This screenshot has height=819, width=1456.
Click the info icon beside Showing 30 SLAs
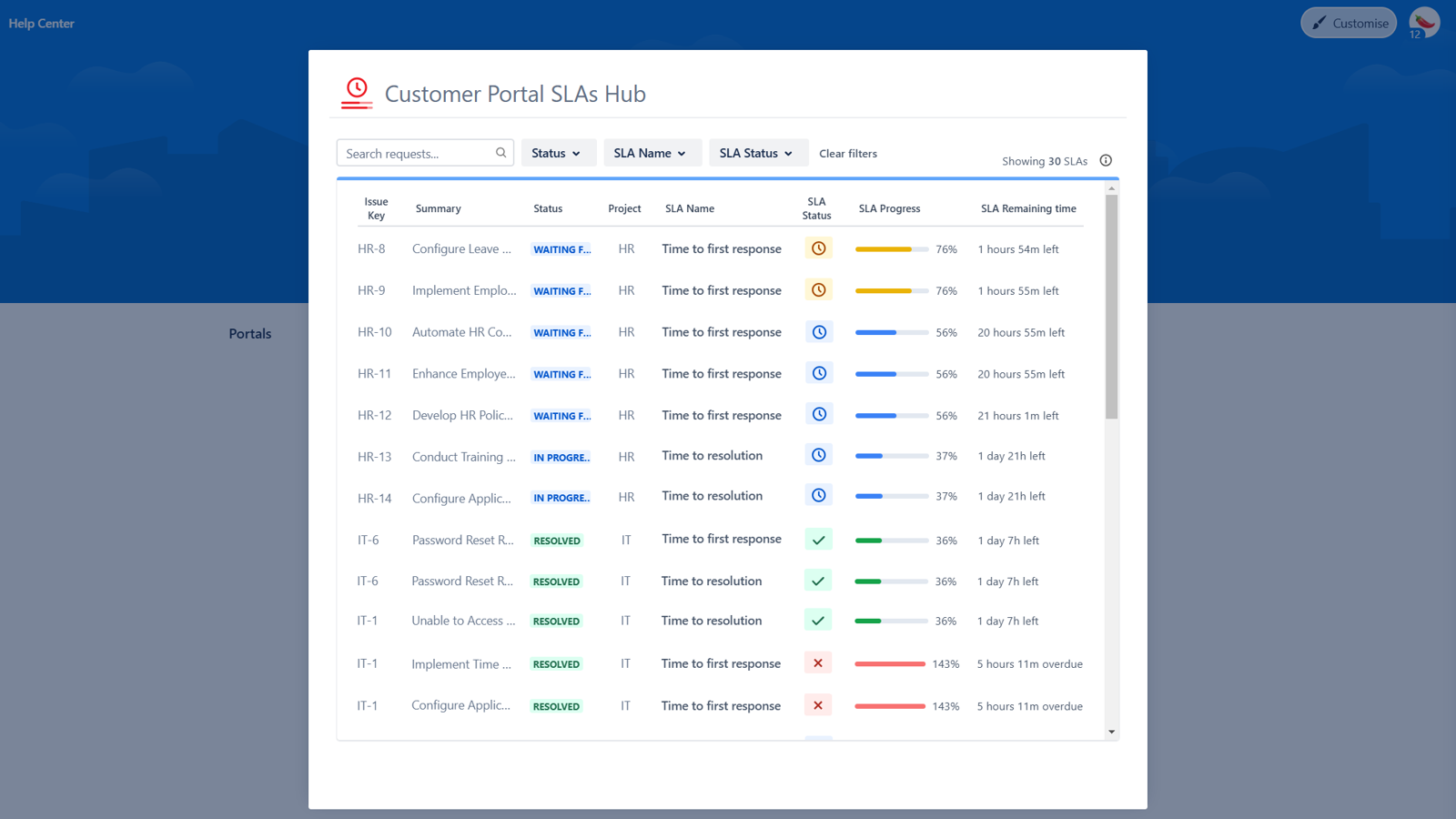pos(1106,160)
